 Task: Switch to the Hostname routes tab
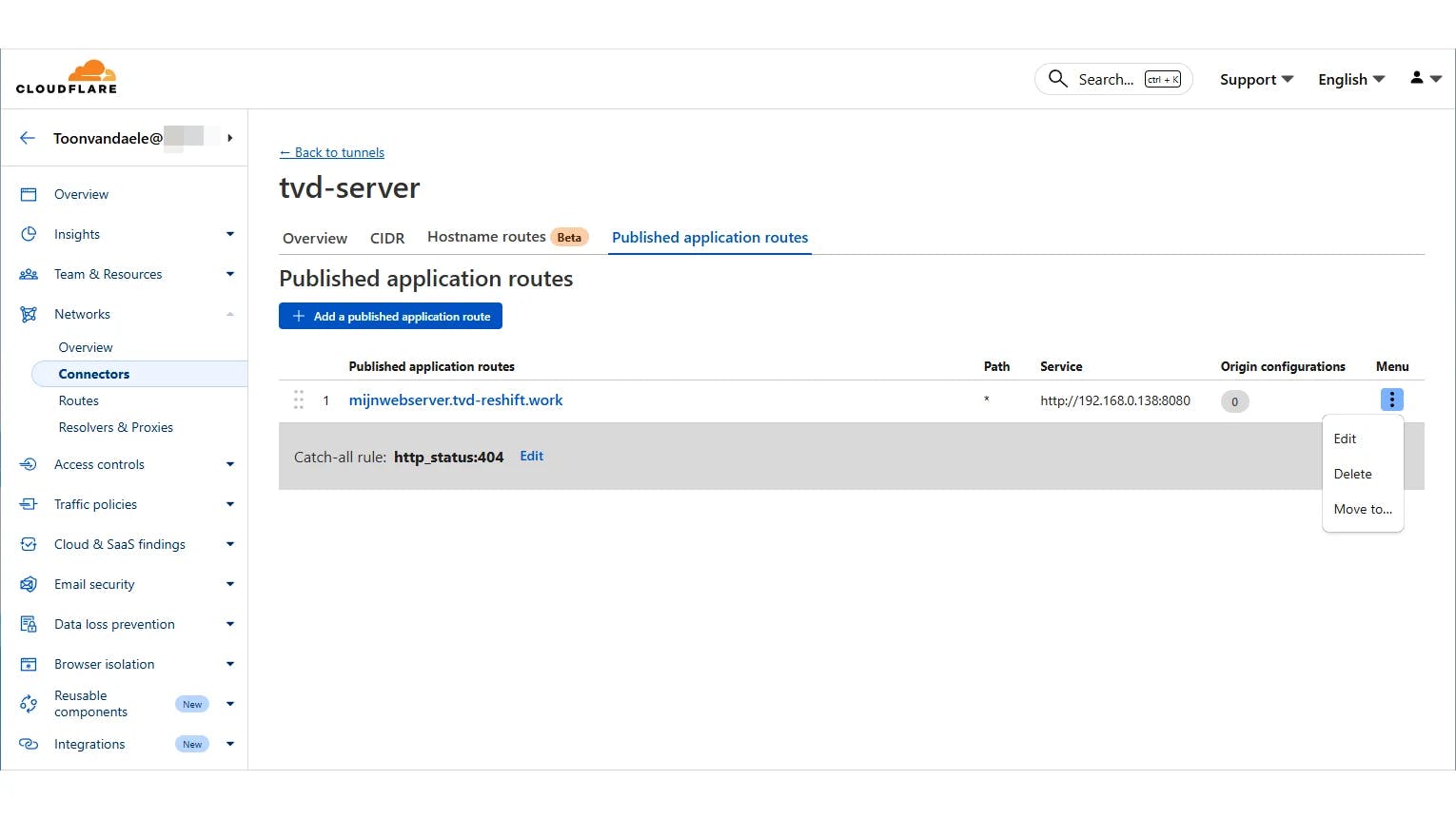pos(486,237)
